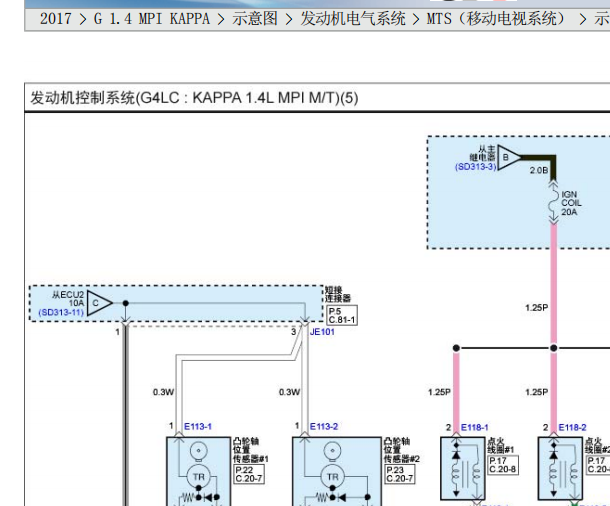Click the 0.3W label on E113-2 wire
610x506 pixels.
[x=289, y=392]
